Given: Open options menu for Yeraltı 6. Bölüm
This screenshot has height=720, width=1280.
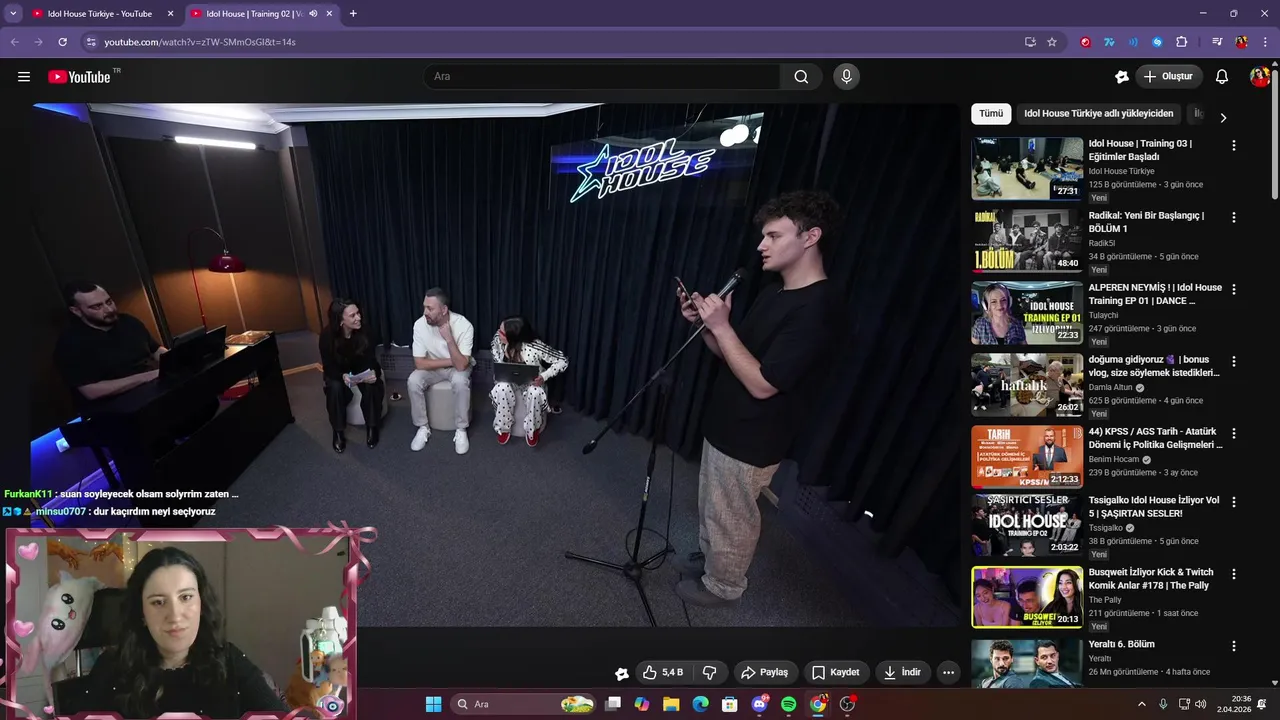Looking at the screenshot, I should [1233, 646].
